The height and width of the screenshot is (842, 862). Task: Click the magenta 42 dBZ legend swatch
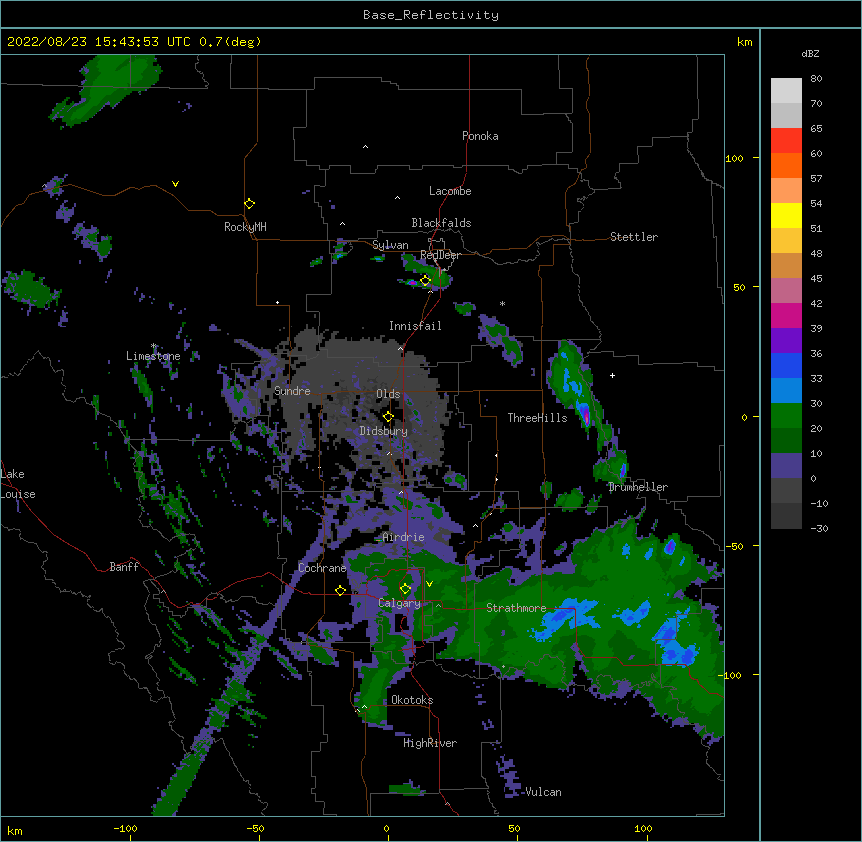(786, 315)
